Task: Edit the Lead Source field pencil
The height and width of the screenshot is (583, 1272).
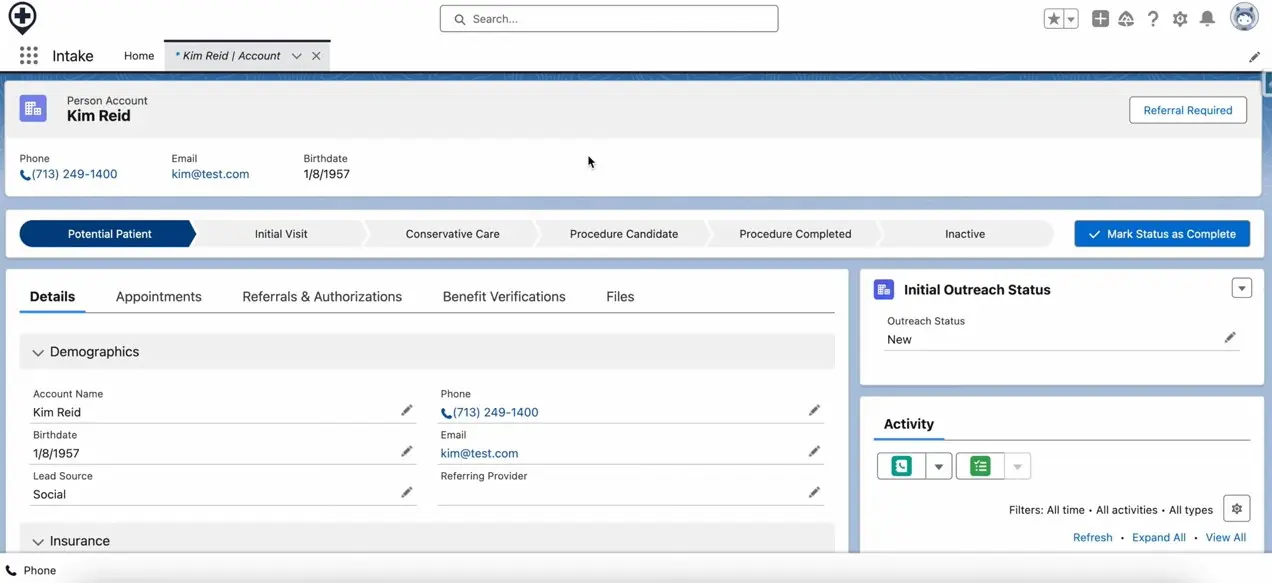Action: (406, 493)
